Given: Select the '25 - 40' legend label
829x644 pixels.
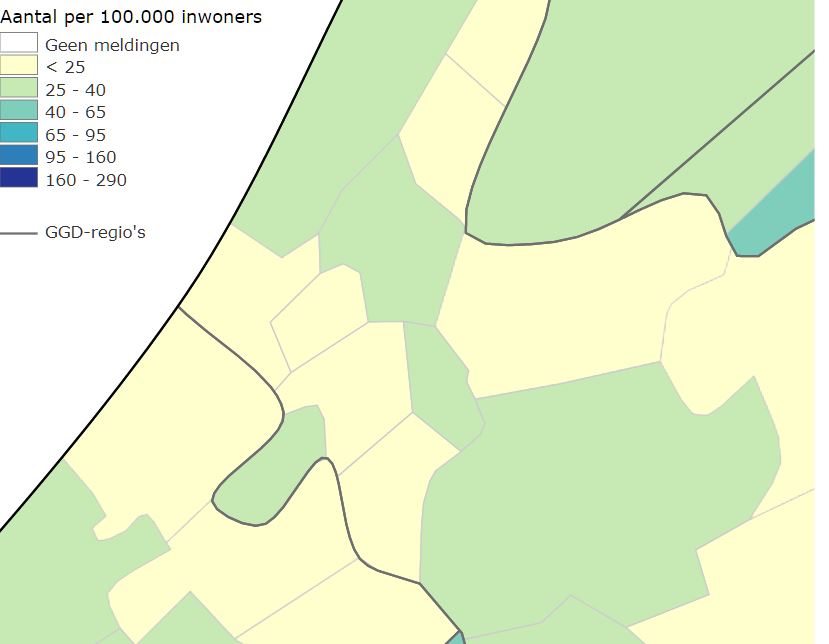Looking at the screenshot, I should click(x=76, y=90).
